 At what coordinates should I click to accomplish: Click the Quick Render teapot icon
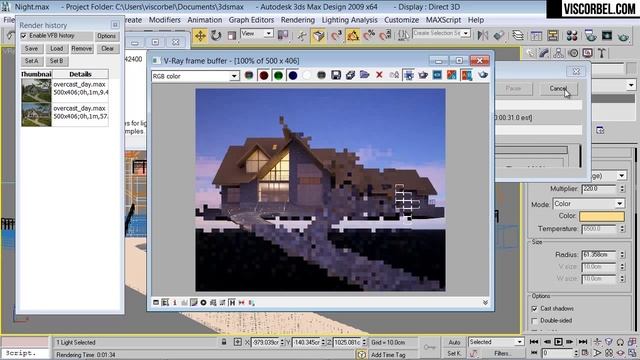point(623,37)
